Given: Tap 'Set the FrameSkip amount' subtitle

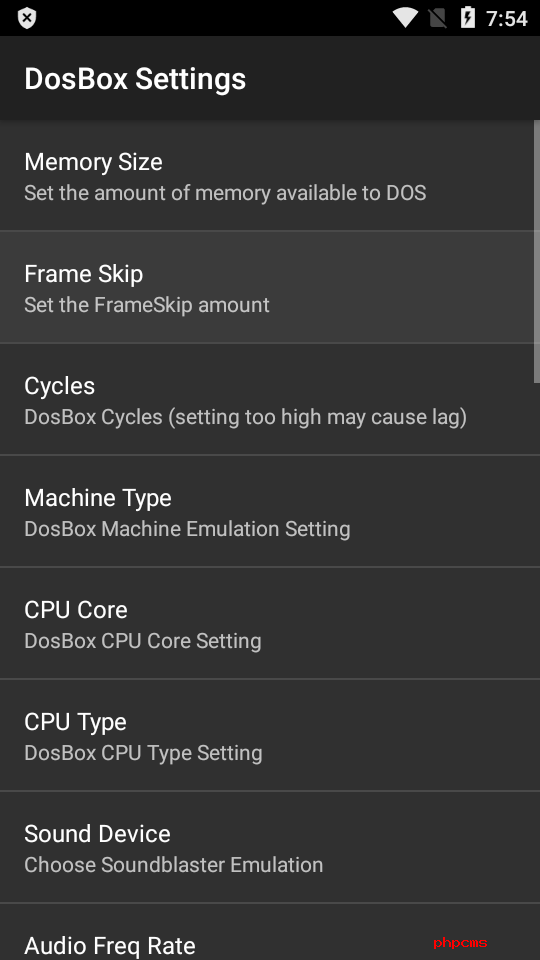Looking at the screenshot, I should [x=147, y=304].
